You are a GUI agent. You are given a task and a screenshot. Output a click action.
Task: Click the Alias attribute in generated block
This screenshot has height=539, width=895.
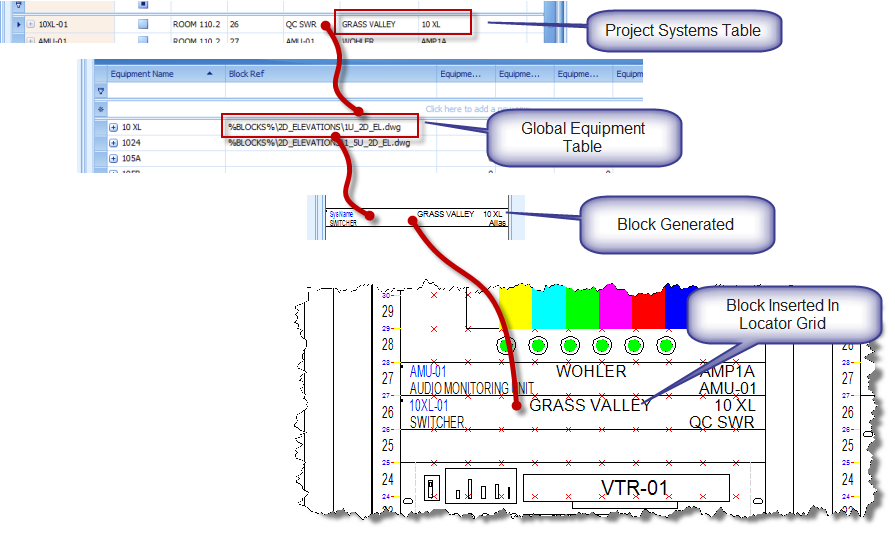(x=497, y=223)
